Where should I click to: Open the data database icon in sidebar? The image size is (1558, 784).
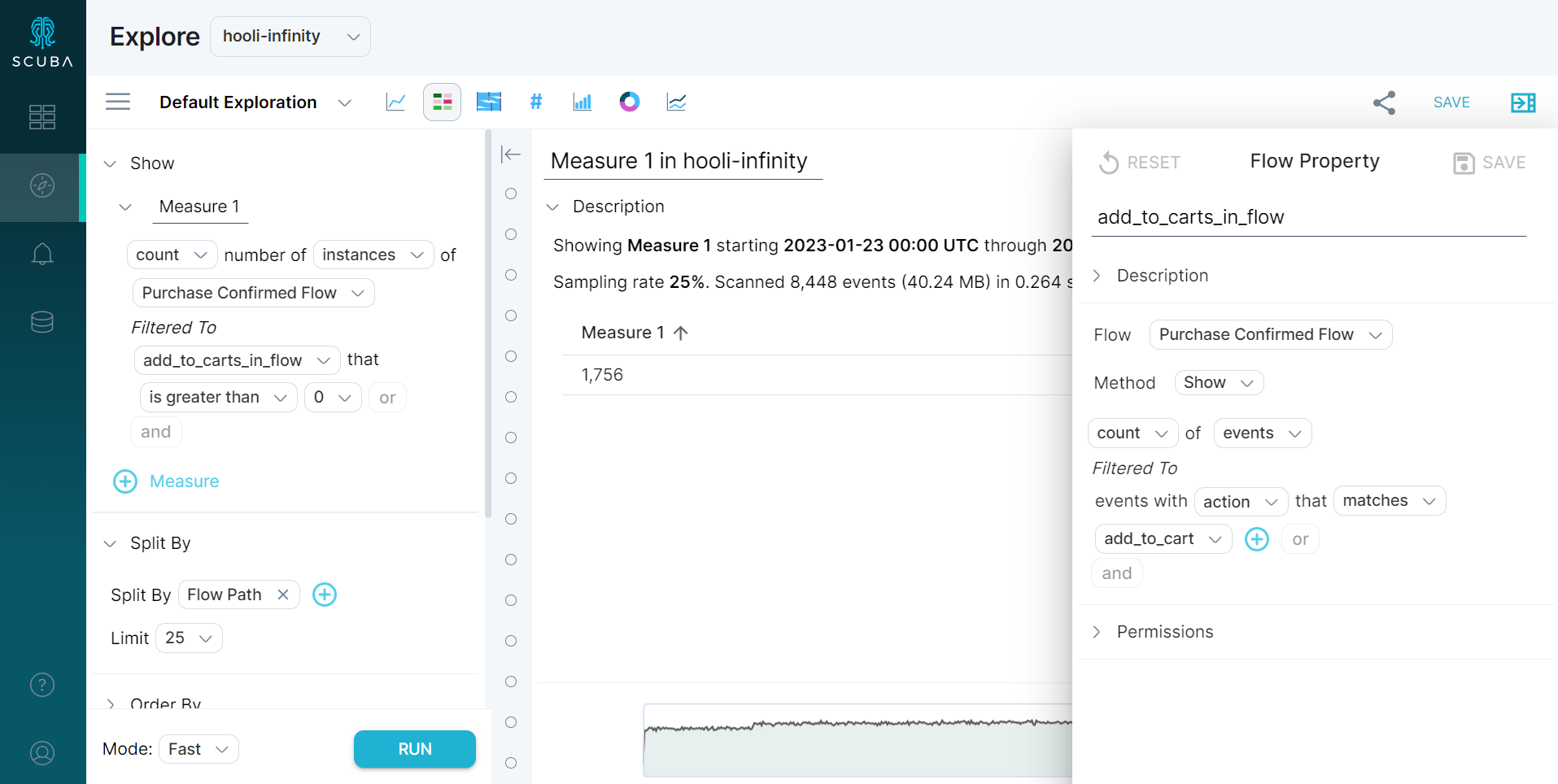[x=42, y=322]
